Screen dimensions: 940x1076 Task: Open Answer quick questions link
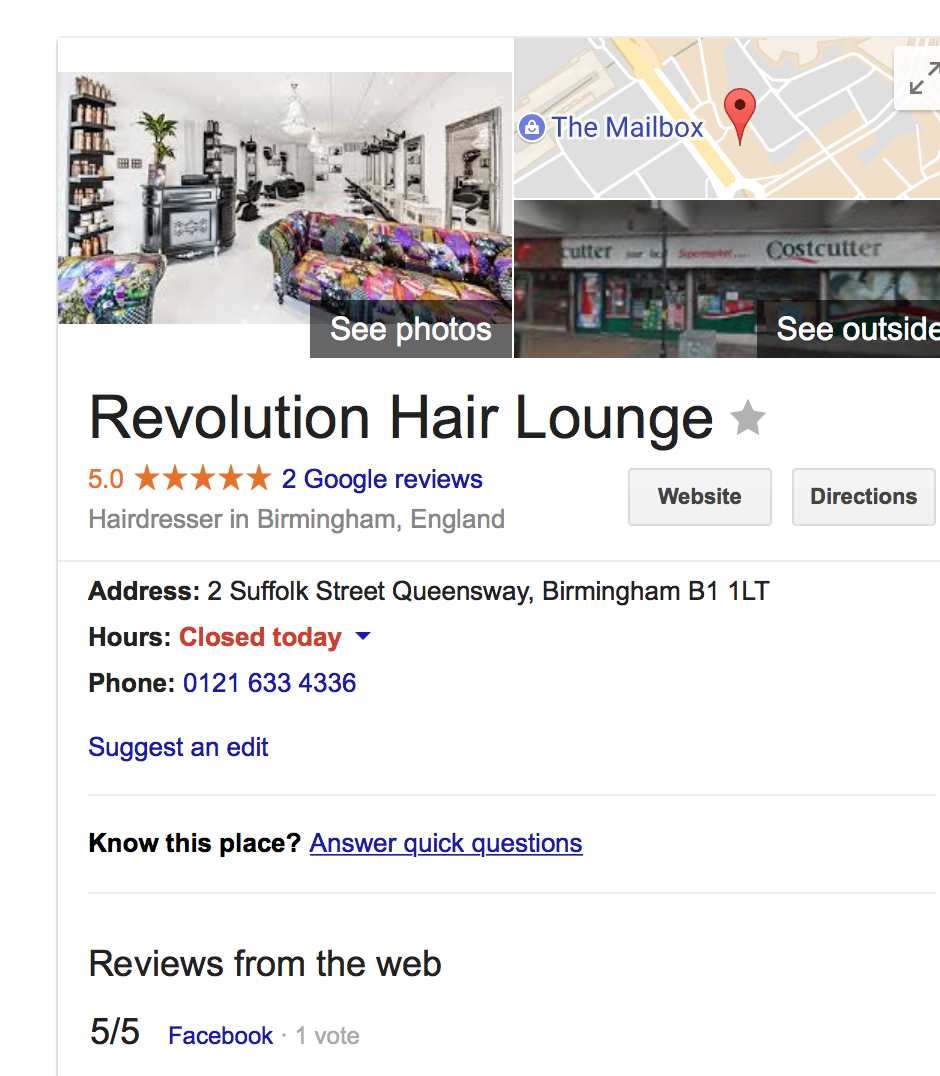[x=446, y=843]
